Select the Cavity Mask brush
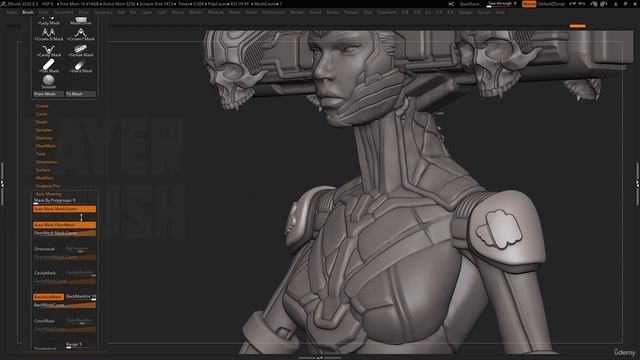This screenshot has height=360, width=640. (49, 50)
